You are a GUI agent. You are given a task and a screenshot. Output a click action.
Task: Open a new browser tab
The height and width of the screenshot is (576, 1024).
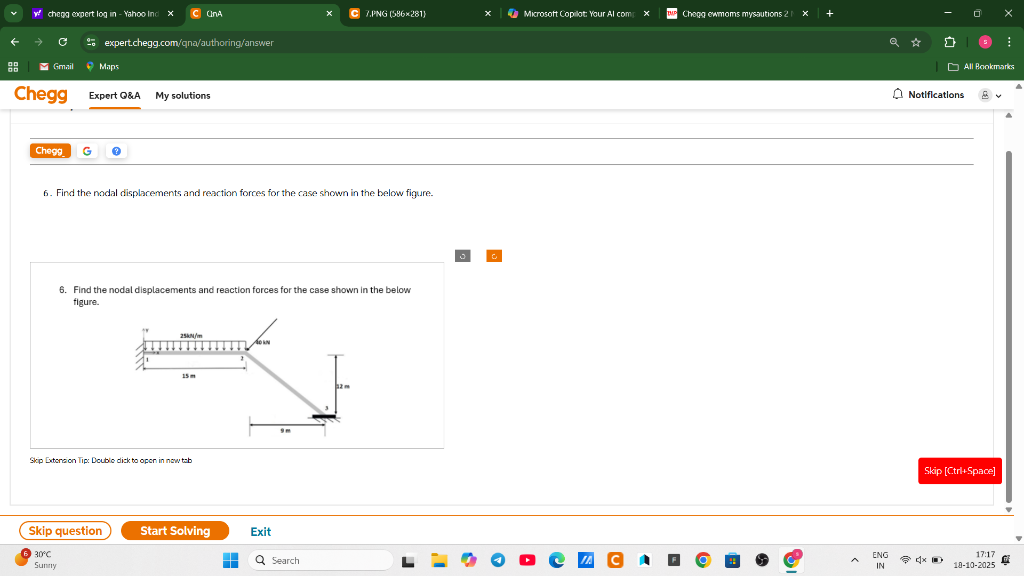point(829,14)
